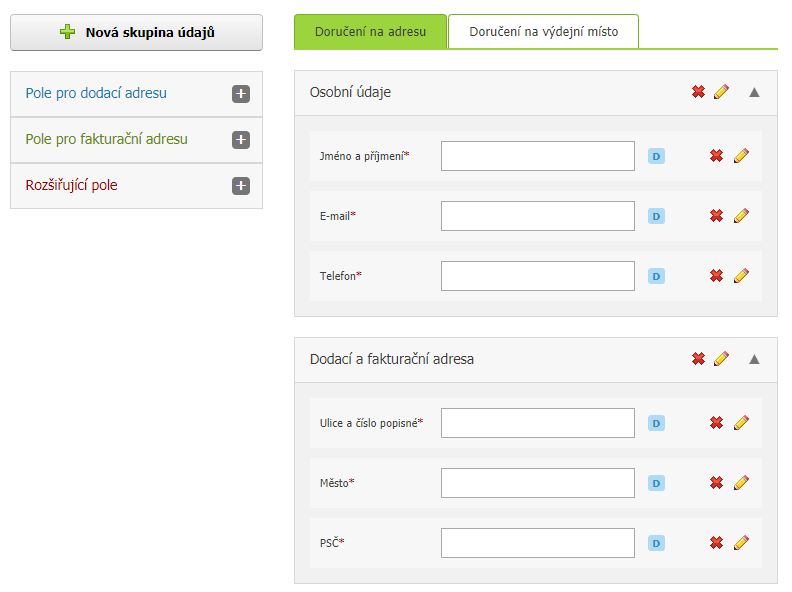Edit the Osobní údaje group with pencil
The width and height of the screenshot is (792, 592).
click(x=721, y=92)
